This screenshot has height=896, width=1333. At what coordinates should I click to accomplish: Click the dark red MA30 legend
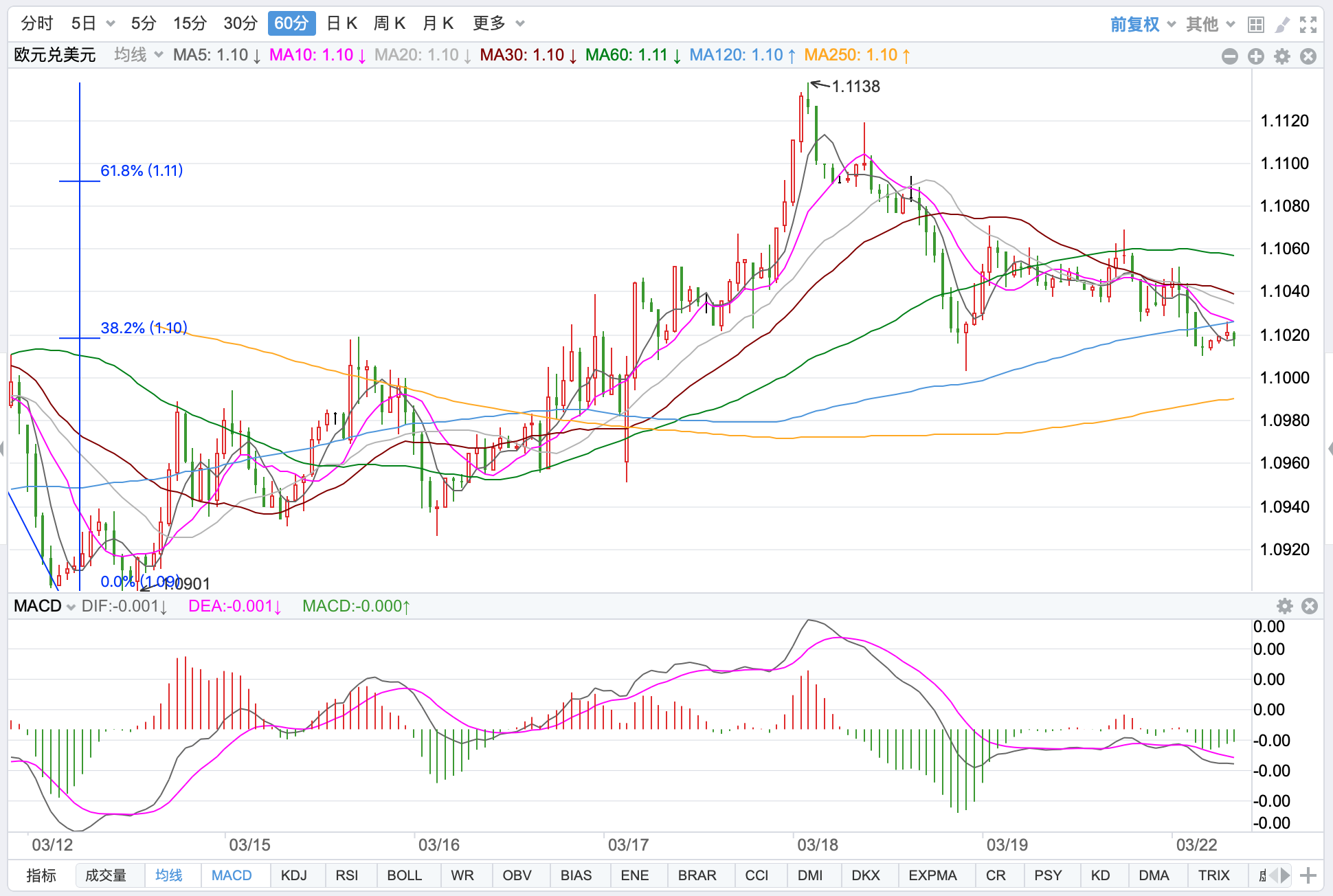pyautogui.click(x=528, y=55)
